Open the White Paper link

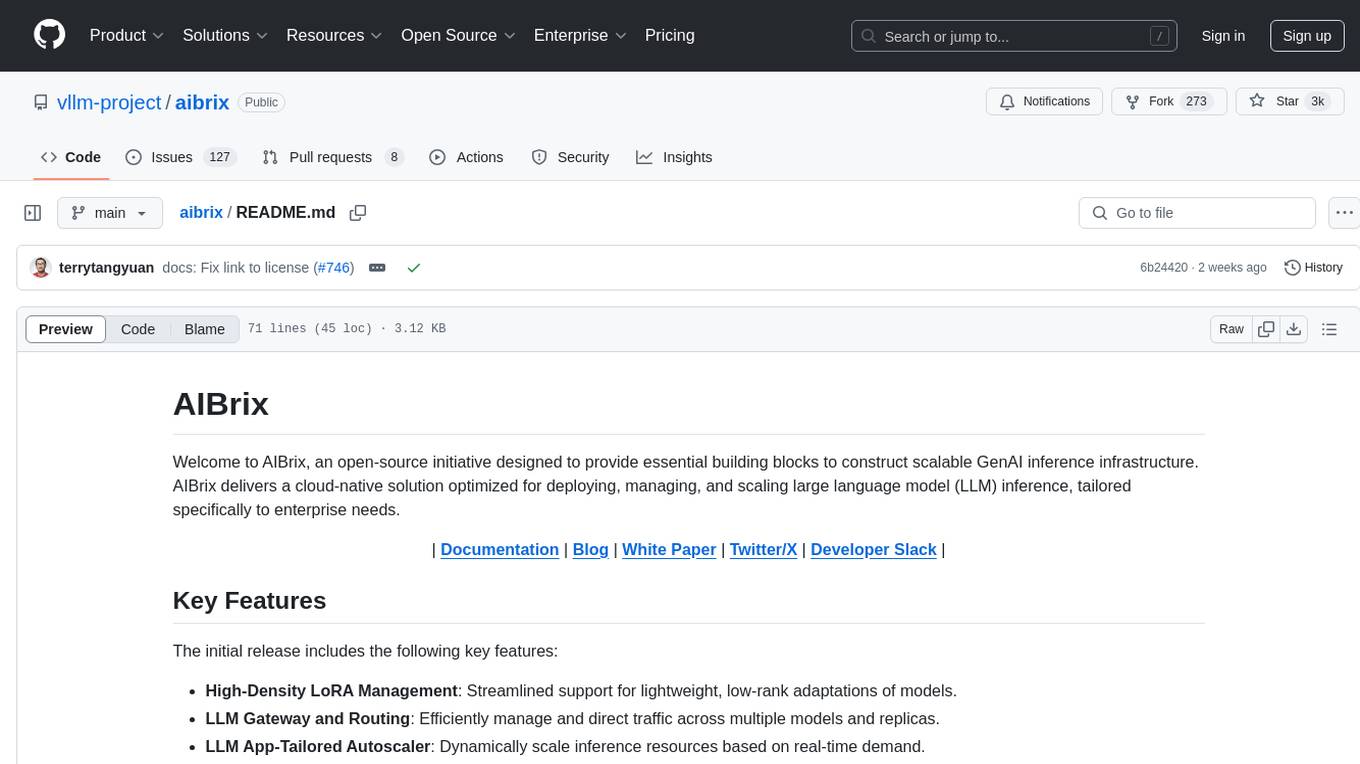tap(669, 549)
